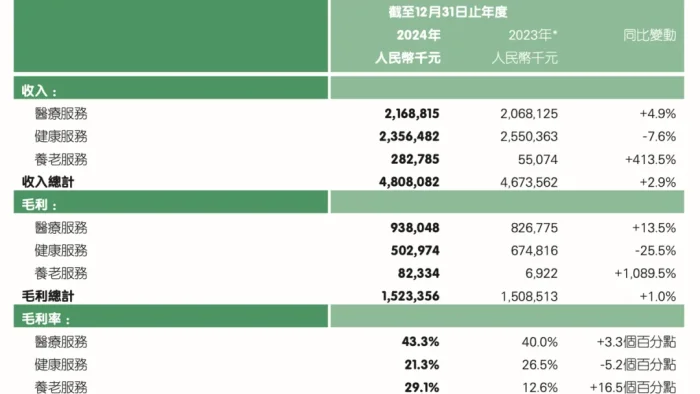The image size is (700, 394).
Task: Select the 43.3% gross margin value
Action: 420,342
